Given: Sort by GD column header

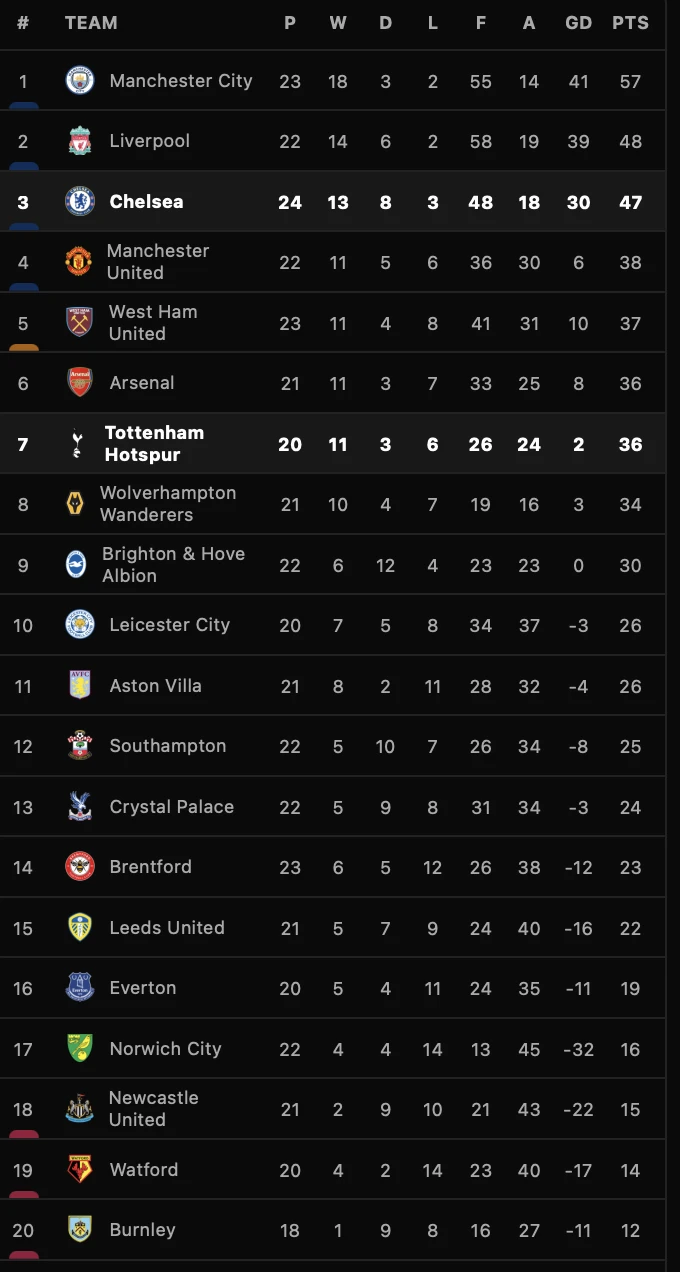Looking at the screenshot, I should click(578, 23).
